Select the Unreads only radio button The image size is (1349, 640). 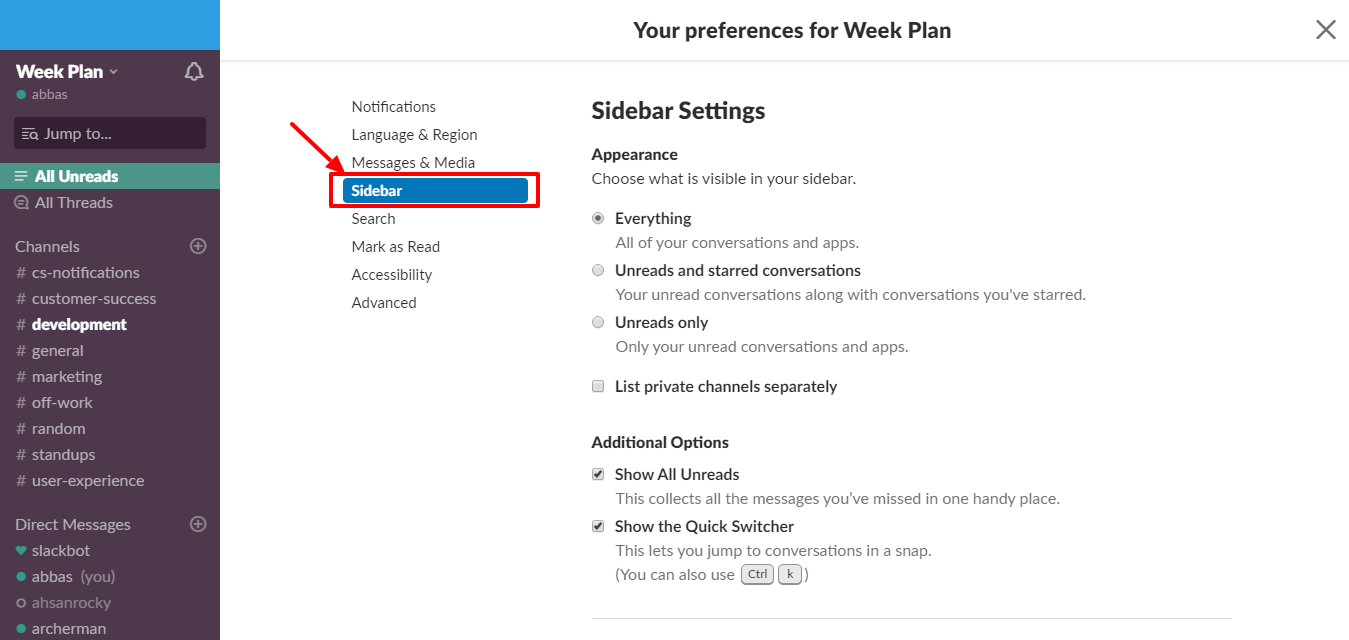click(x=597, y=322)
